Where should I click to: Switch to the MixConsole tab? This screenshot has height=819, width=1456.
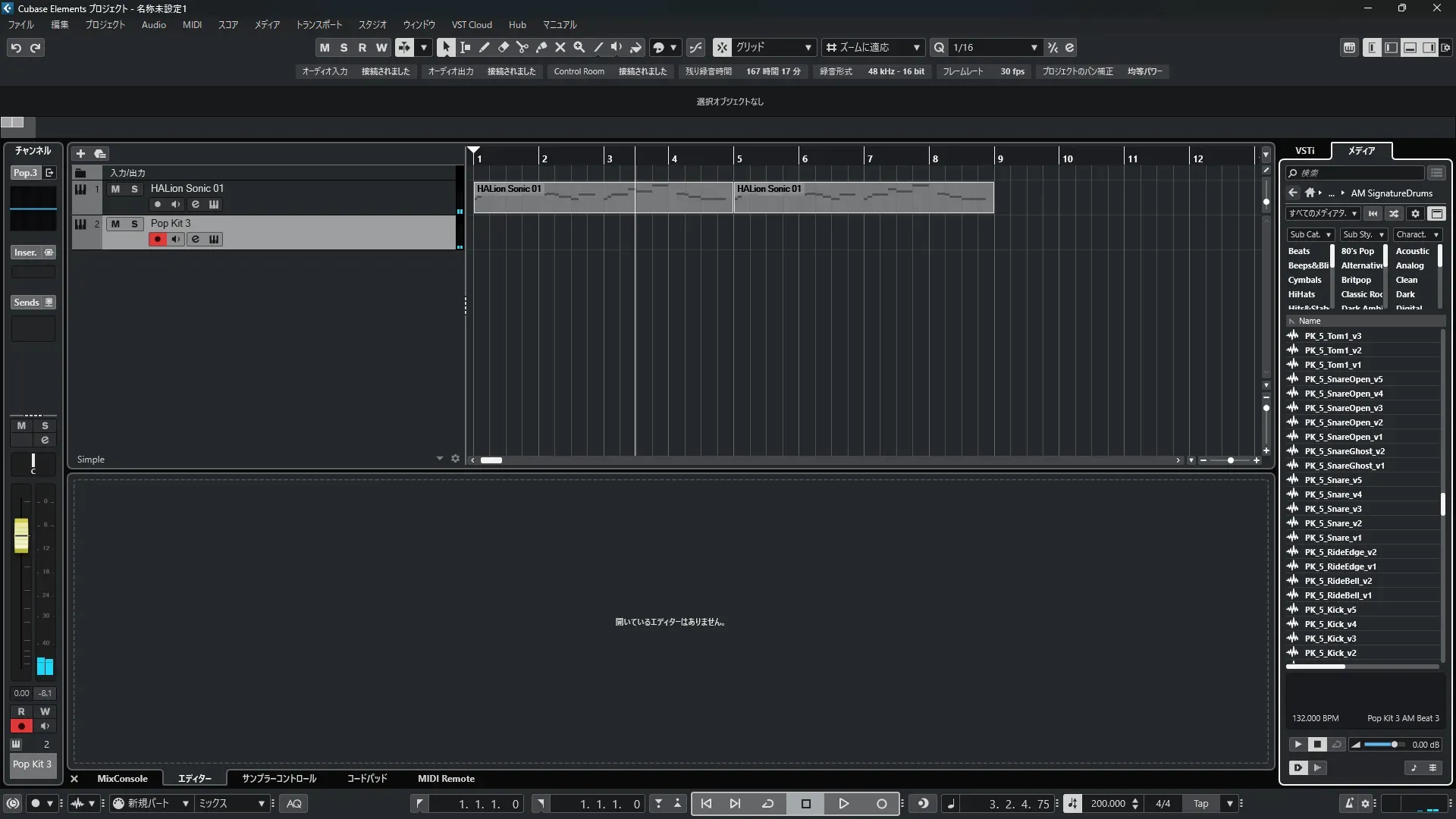[x=122, y=778]
